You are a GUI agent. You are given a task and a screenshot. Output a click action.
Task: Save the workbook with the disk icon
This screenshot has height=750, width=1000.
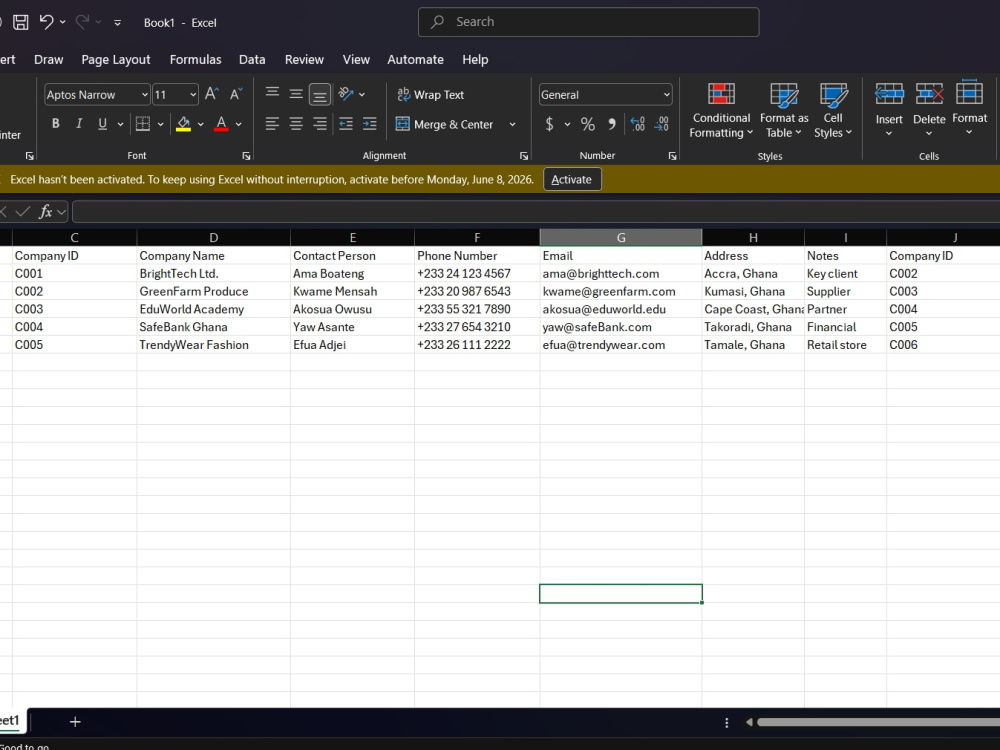pyautogui.click(x=20, y=22)
